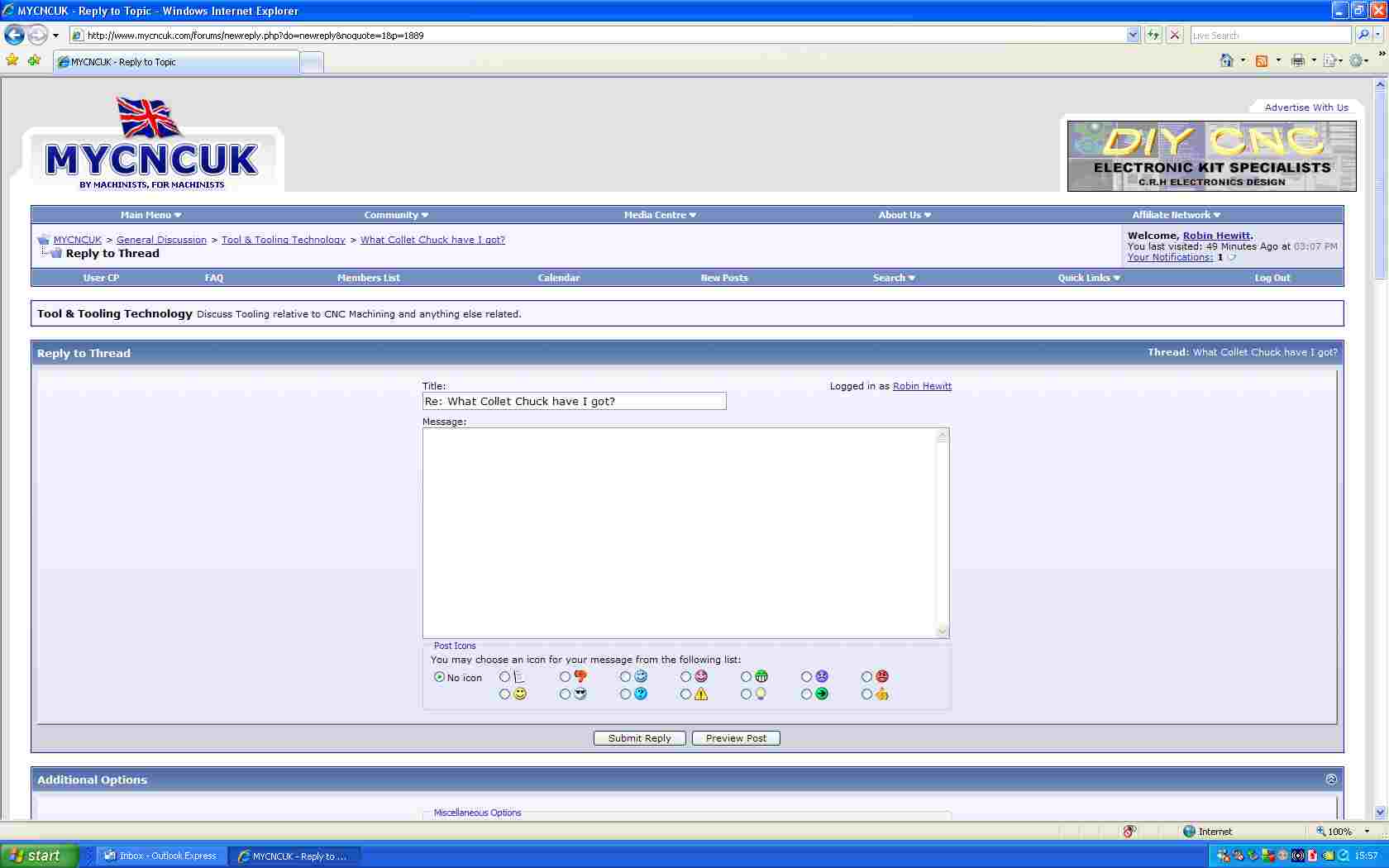This screenshot has height=868, width=1389.
Task: Click the Print icon in the toolbar
Action: tap(1298, 60)
